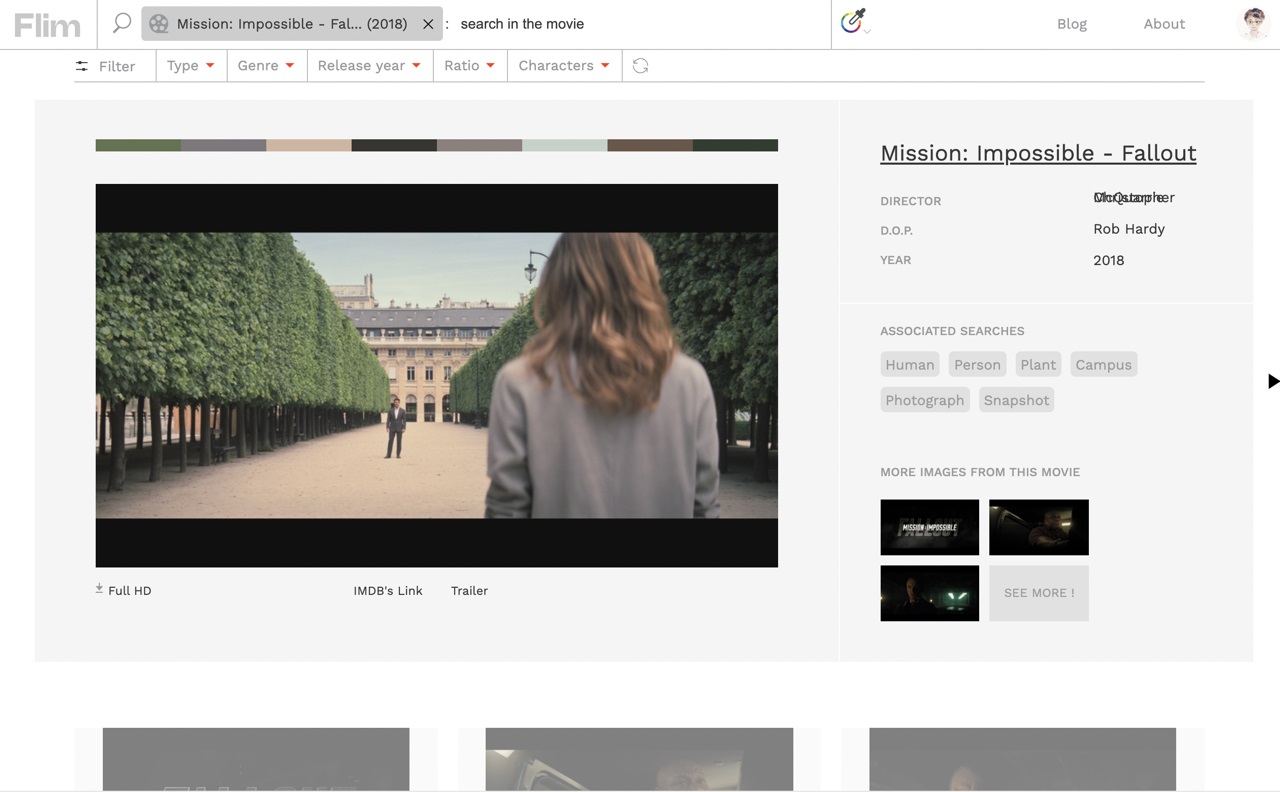The width and height of the screenshot is (1280, 792).
Task: Pick the beige palette swatch
Action: (309, 146)
